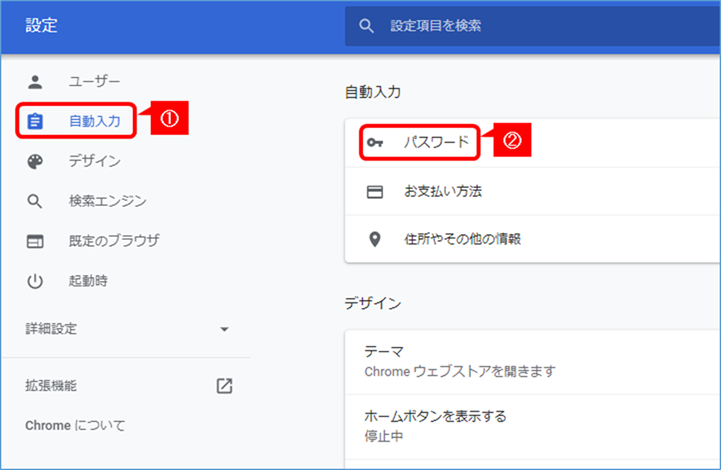Viewport: 721px width, 470px height.
Task: Click the address location pin icon
Action: click(x=375, y=239)
